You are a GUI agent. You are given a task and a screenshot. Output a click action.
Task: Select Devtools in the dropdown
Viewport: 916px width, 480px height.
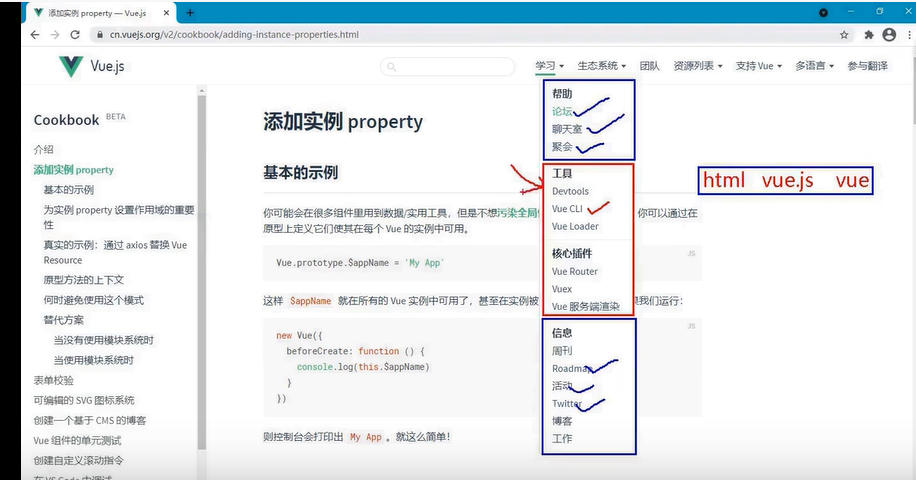pyautogui.click(x=570, y=191)
